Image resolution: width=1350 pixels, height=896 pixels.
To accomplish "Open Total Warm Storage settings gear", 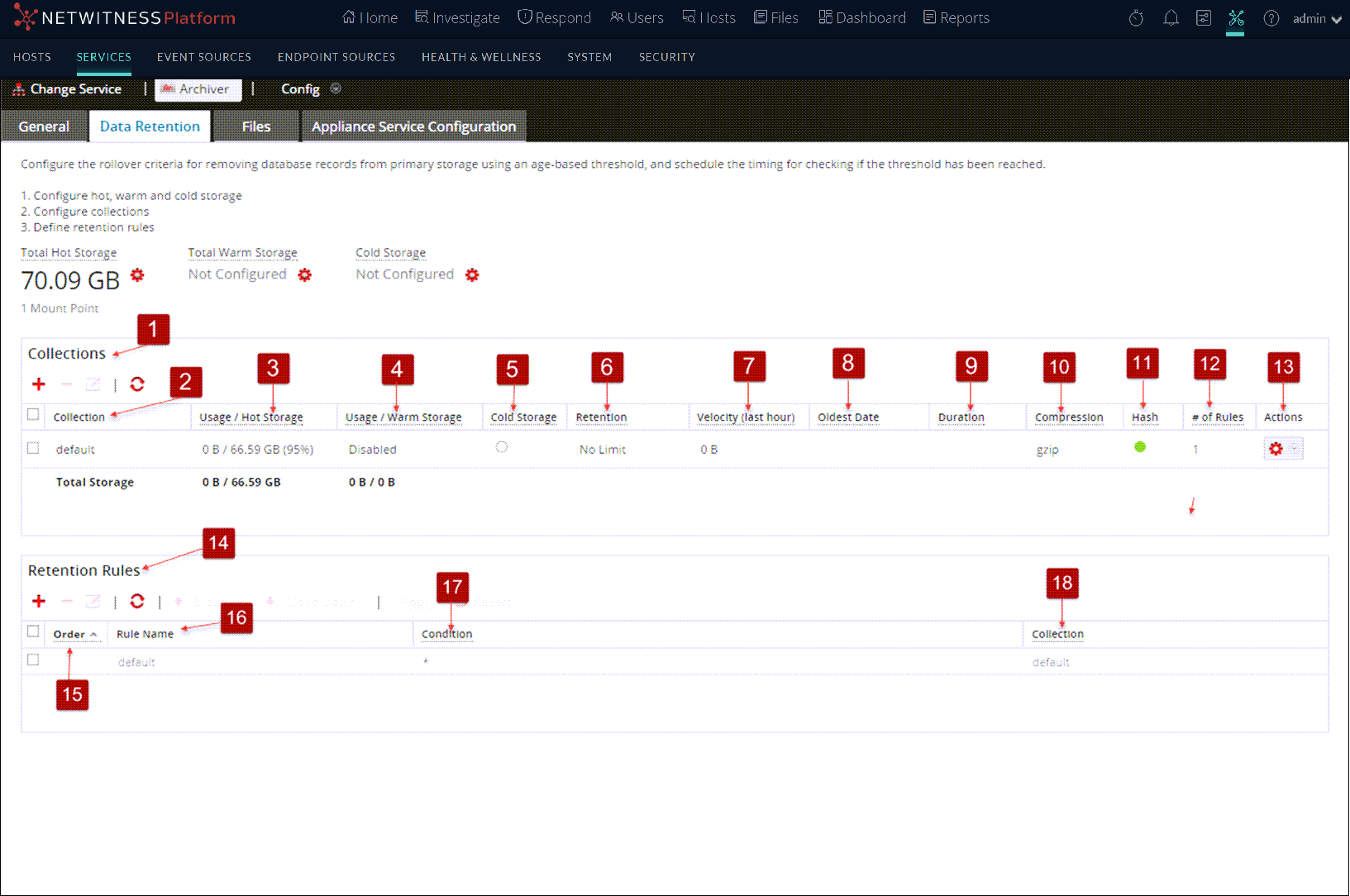I will pos(305,275).
